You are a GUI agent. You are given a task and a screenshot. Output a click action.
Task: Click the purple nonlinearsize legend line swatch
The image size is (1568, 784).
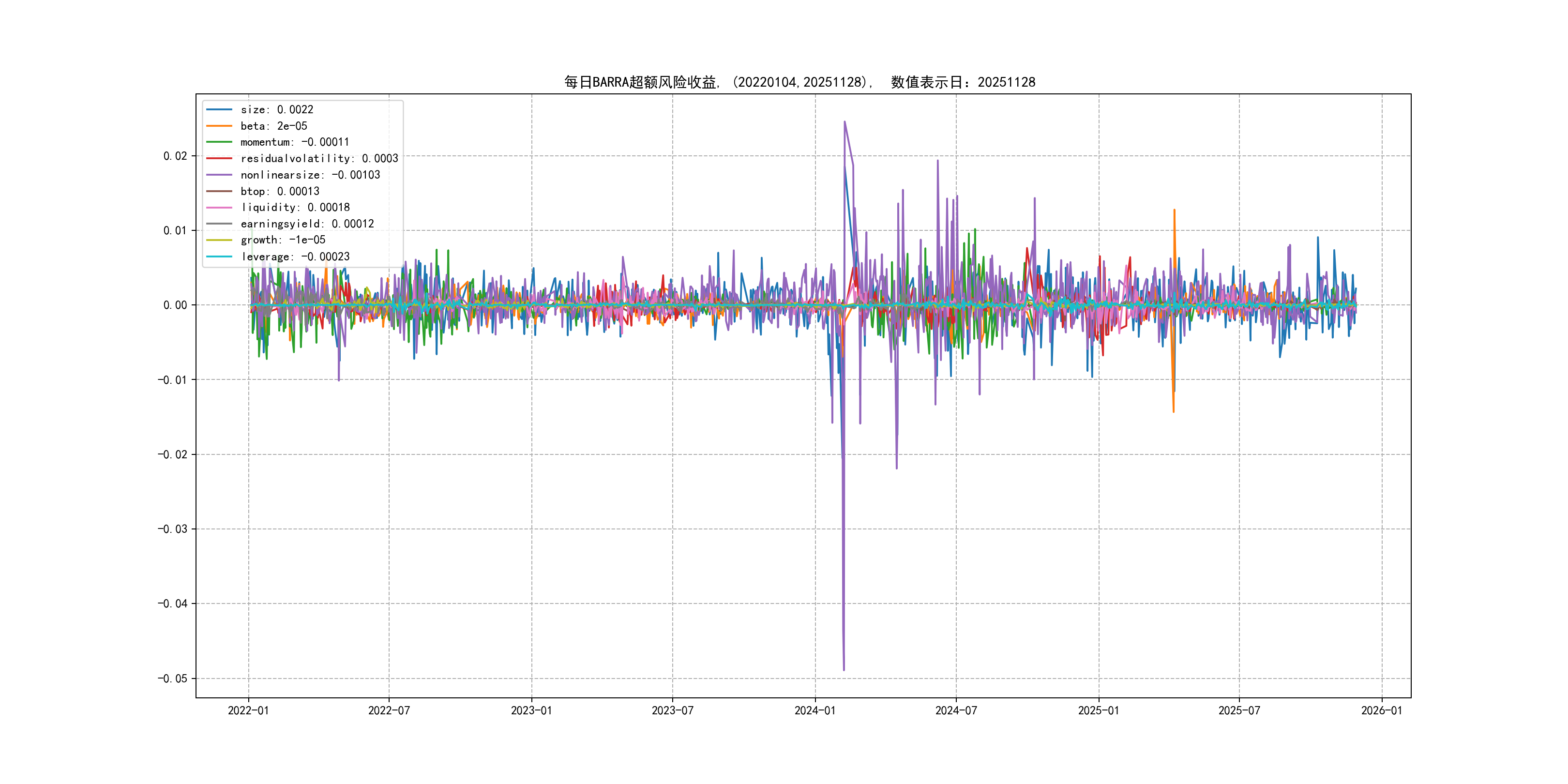tap(219, 175)
